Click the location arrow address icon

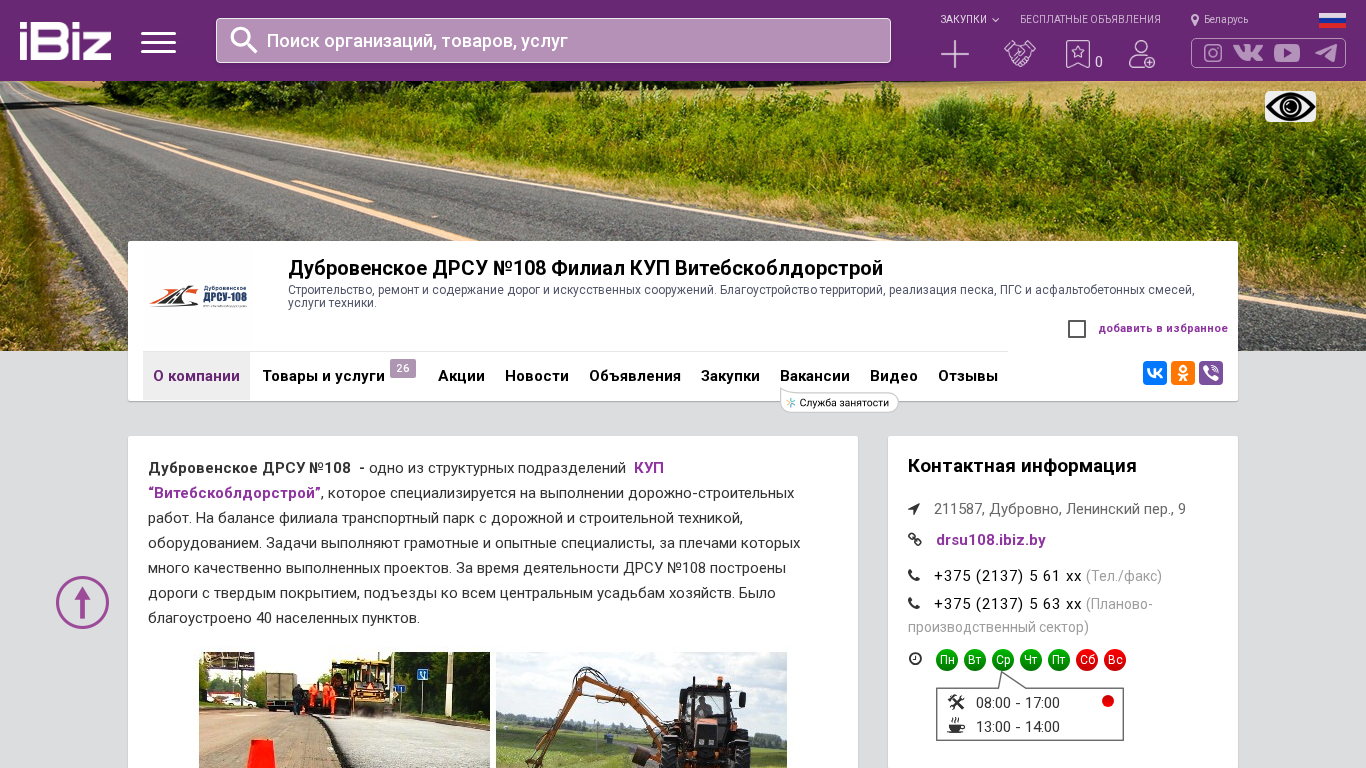pyautogui.click(x=914, y=509)
